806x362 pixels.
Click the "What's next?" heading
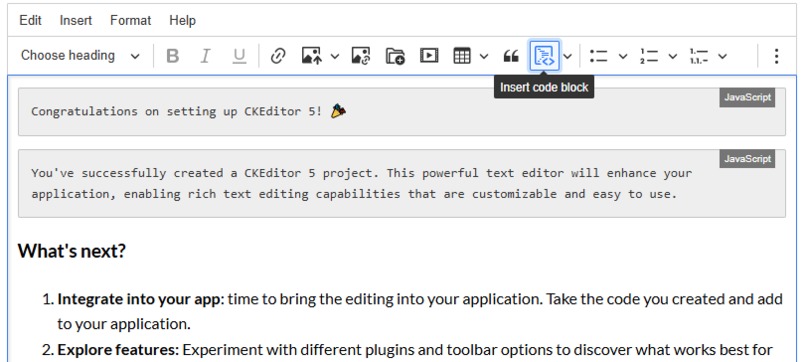(x=72, y=251)
